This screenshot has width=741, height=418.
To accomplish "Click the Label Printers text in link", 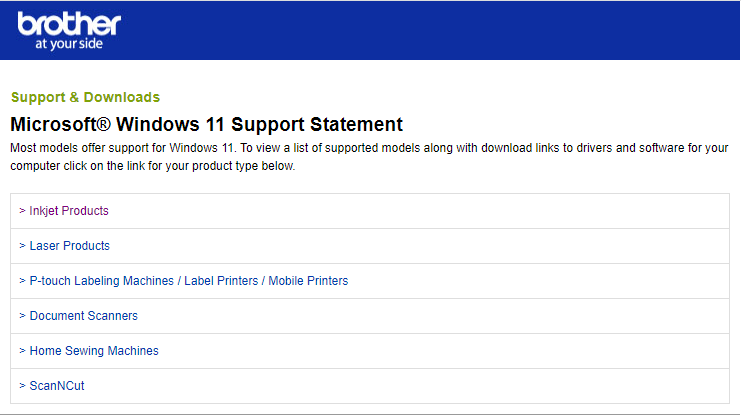I will 221,281.
